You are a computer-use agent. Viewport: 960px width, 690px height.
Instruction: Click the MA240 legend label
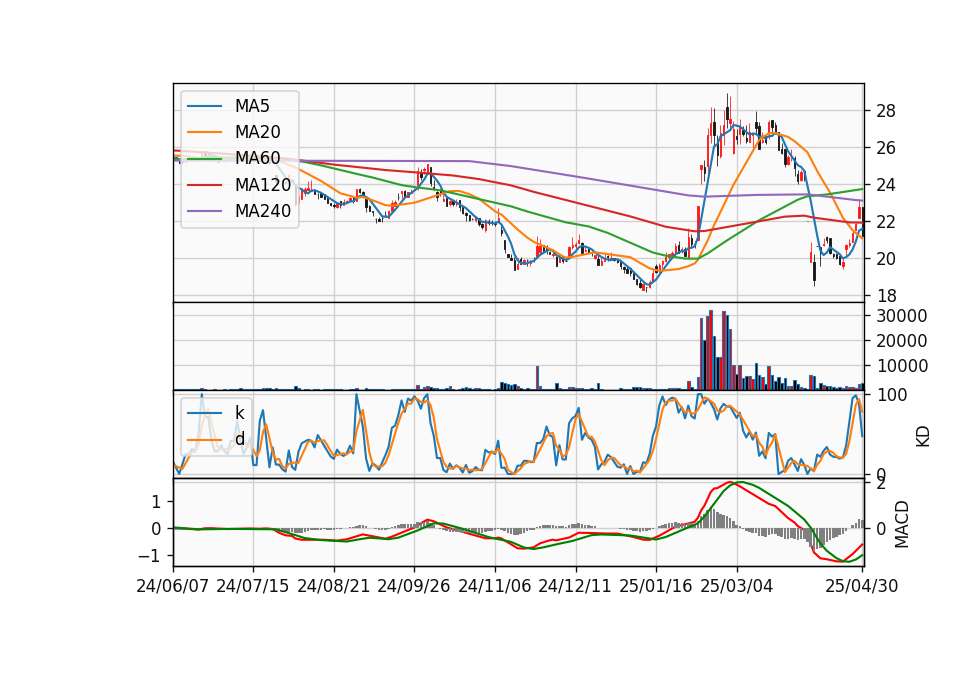click(263, 211)
